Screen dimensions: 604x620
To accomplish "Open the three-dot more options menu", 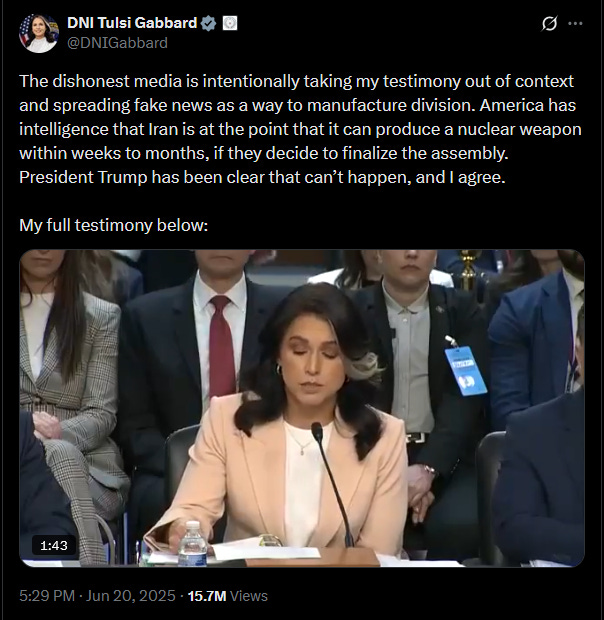I will coord(575,23).
